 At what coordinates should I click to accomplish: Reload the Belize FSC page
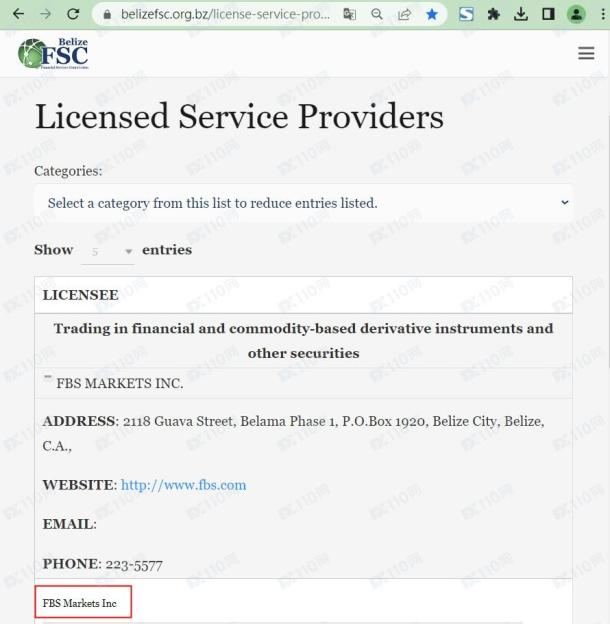pos(73,14)
